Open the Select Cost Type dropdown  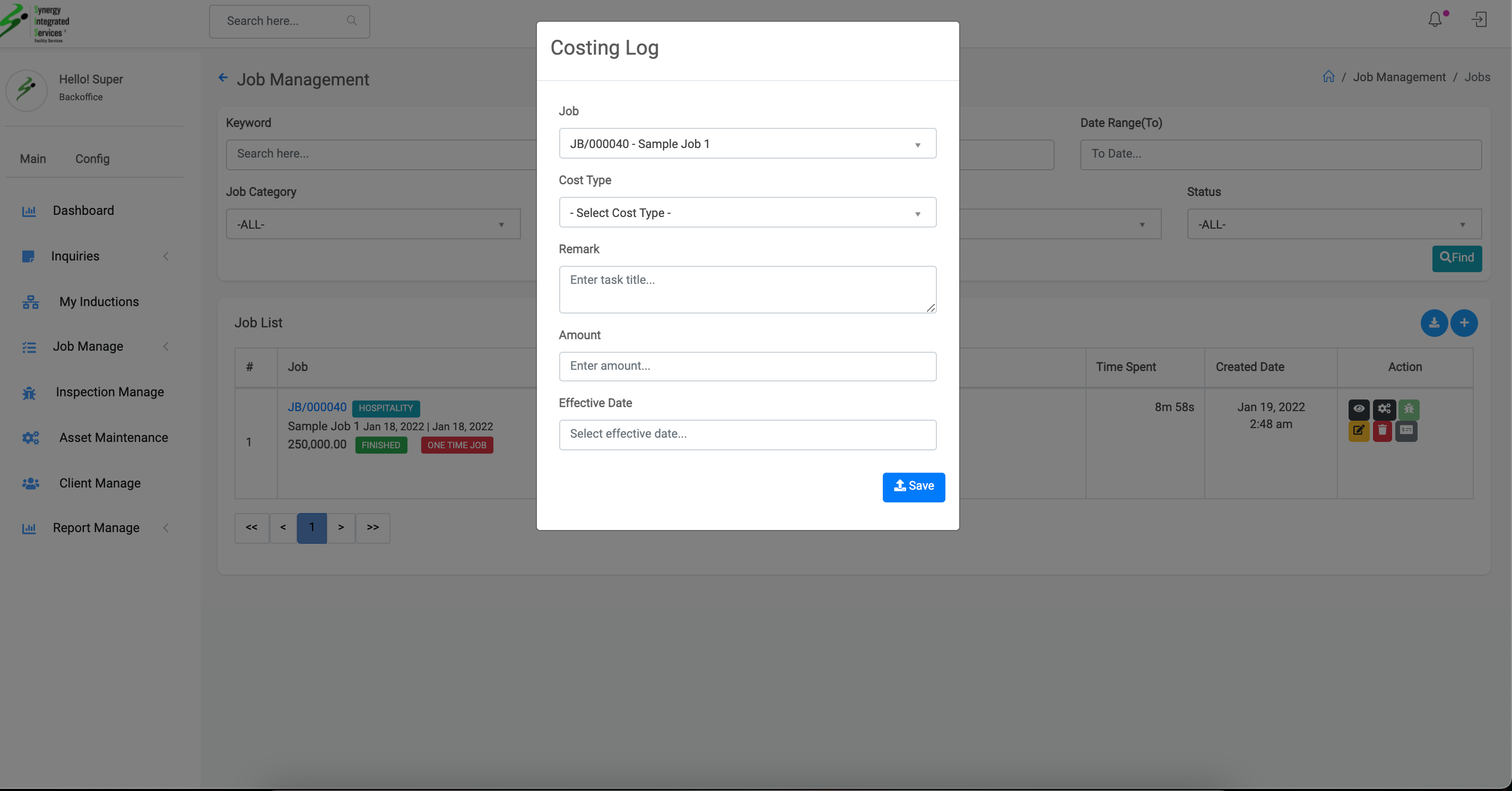pyautogui.click(x=747, y=213)
